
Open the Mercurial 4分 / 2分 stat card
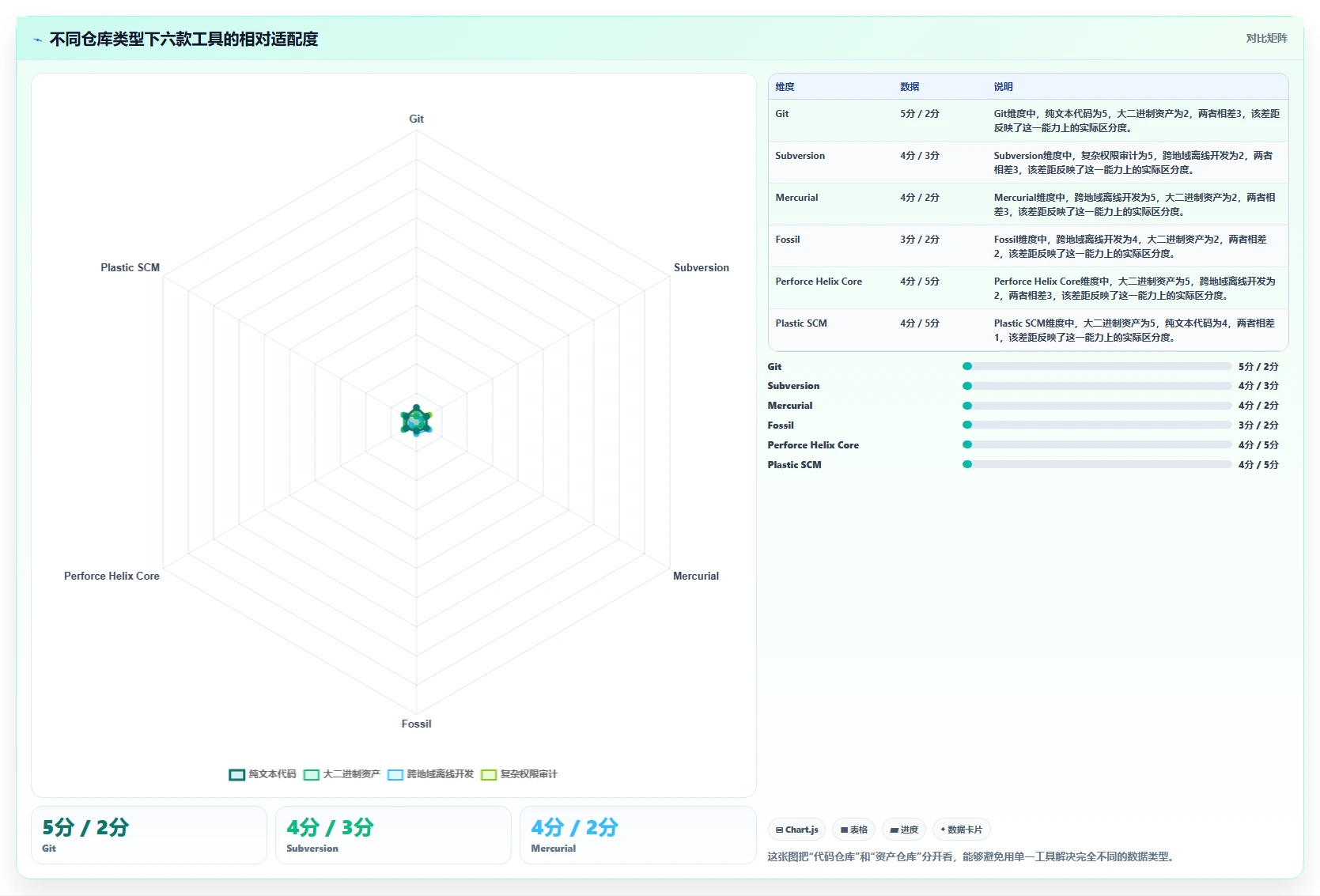637,835
